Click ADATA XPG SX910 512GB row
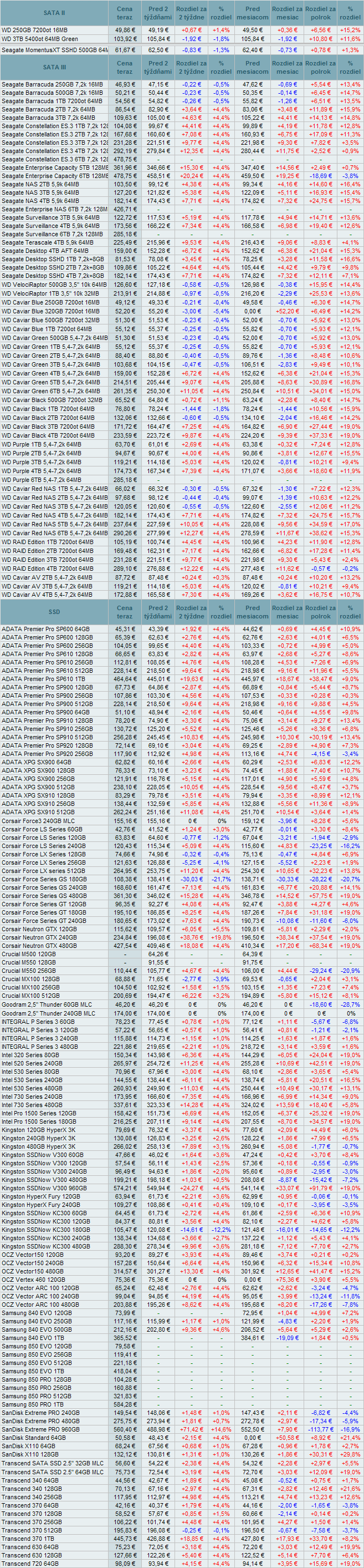This screenshot has width=364, height=1568. (182, 811)
